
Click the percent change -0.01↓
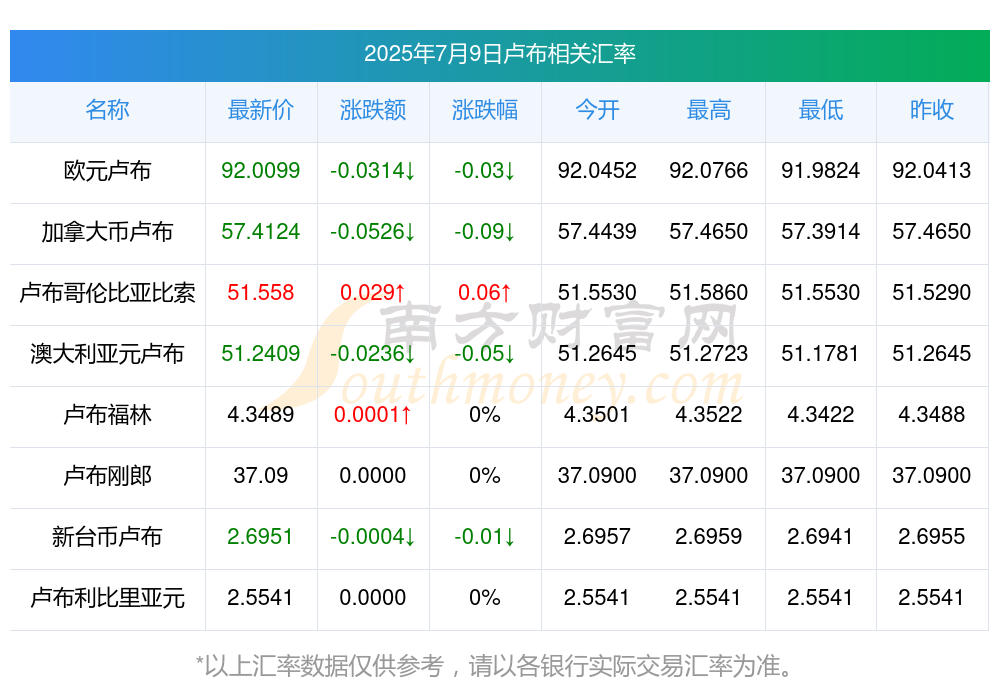tap(485, 536)
